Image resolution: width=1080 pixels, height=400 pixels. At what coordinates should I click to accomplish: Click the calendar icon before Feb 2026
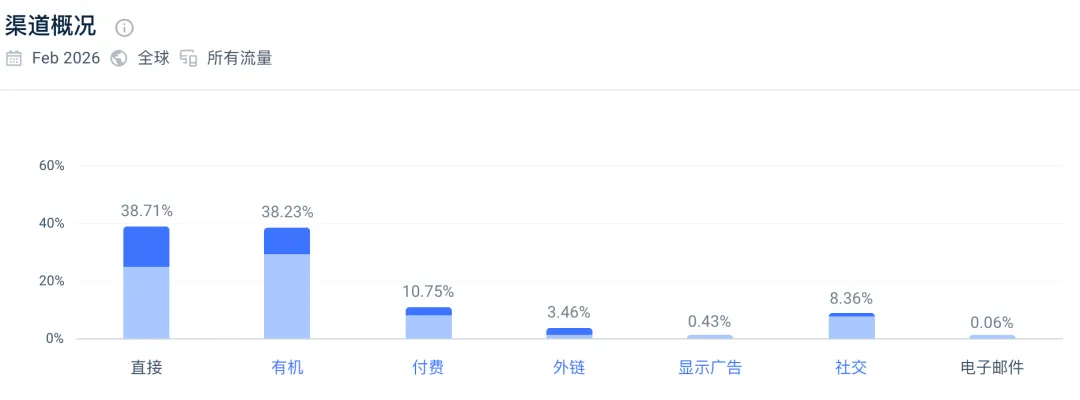click(x=14, y=58)
